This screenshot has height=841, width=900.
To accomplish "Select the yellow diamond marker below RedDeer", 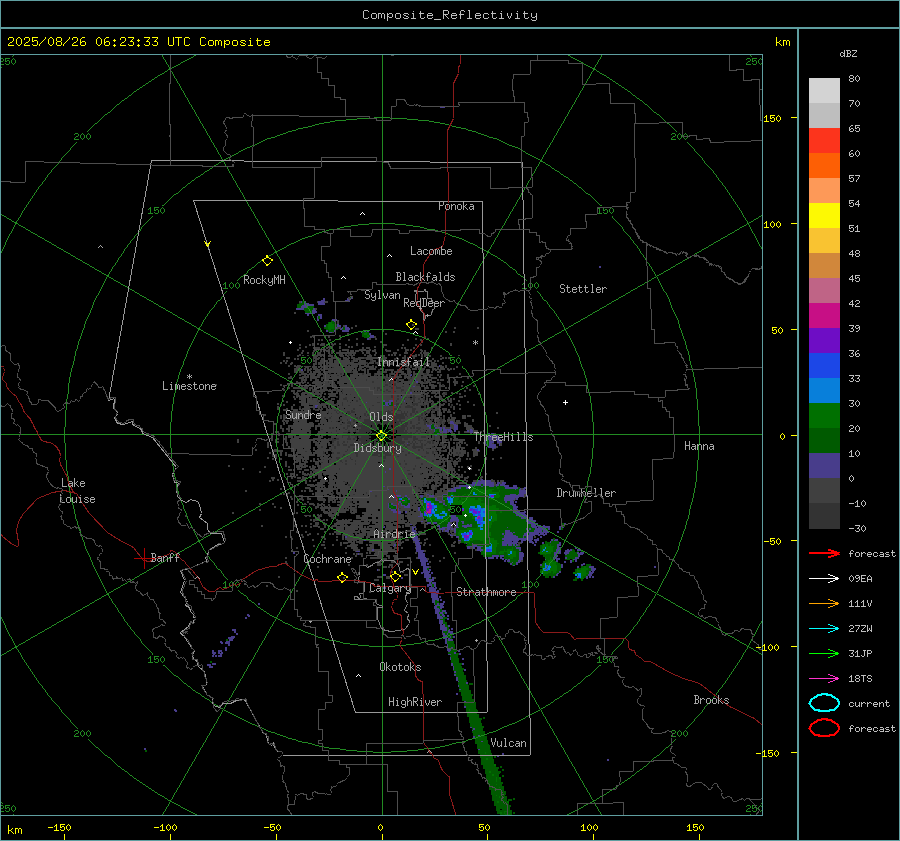I will point(412,325).
